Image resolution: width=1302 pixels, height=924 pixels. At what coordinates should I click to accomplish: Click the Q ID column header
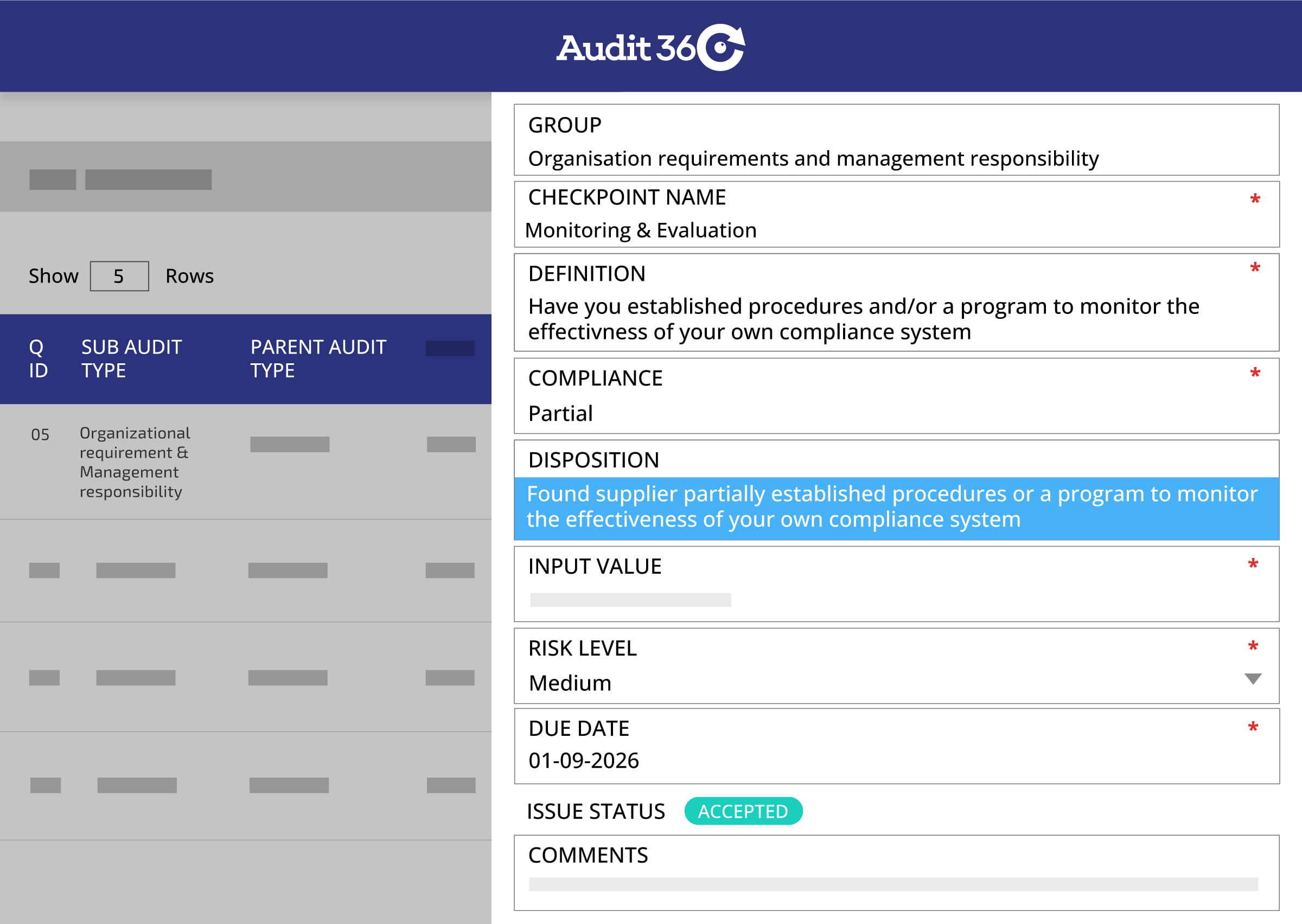[x=38, y=358]
